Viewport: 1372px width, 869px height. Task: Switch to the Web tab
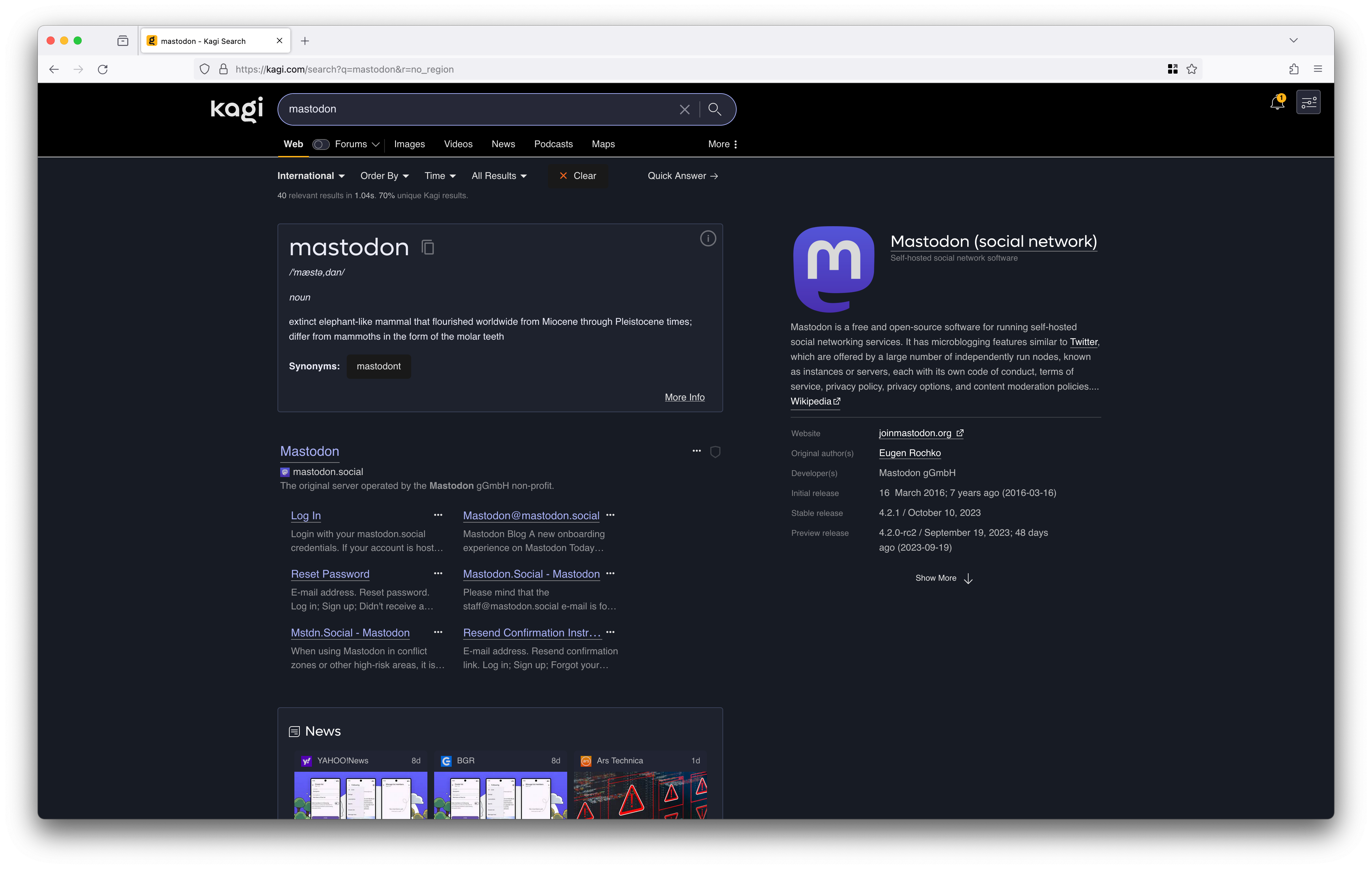[293, 144]
